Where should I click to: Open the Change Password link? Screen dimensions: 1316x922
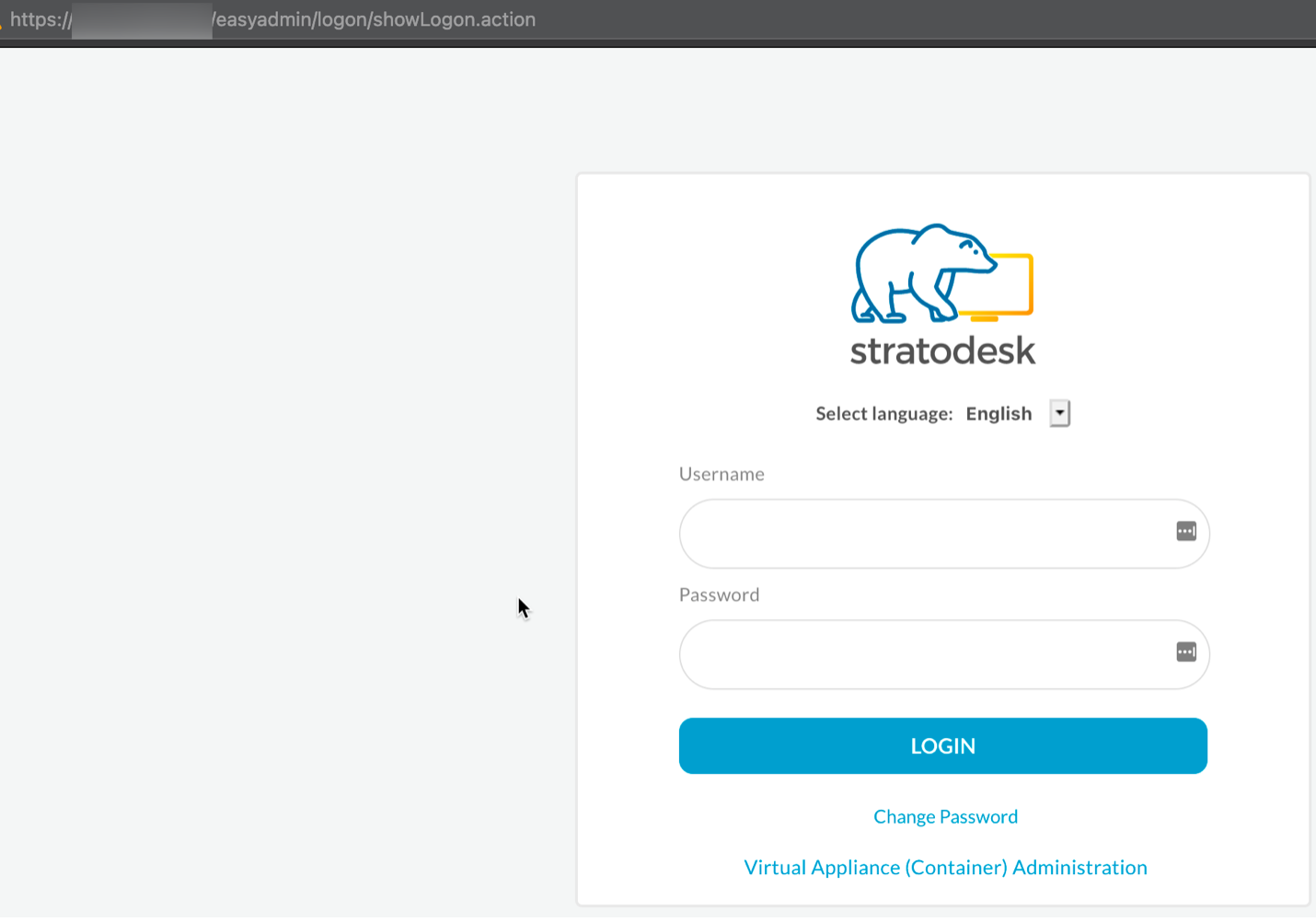945,817
